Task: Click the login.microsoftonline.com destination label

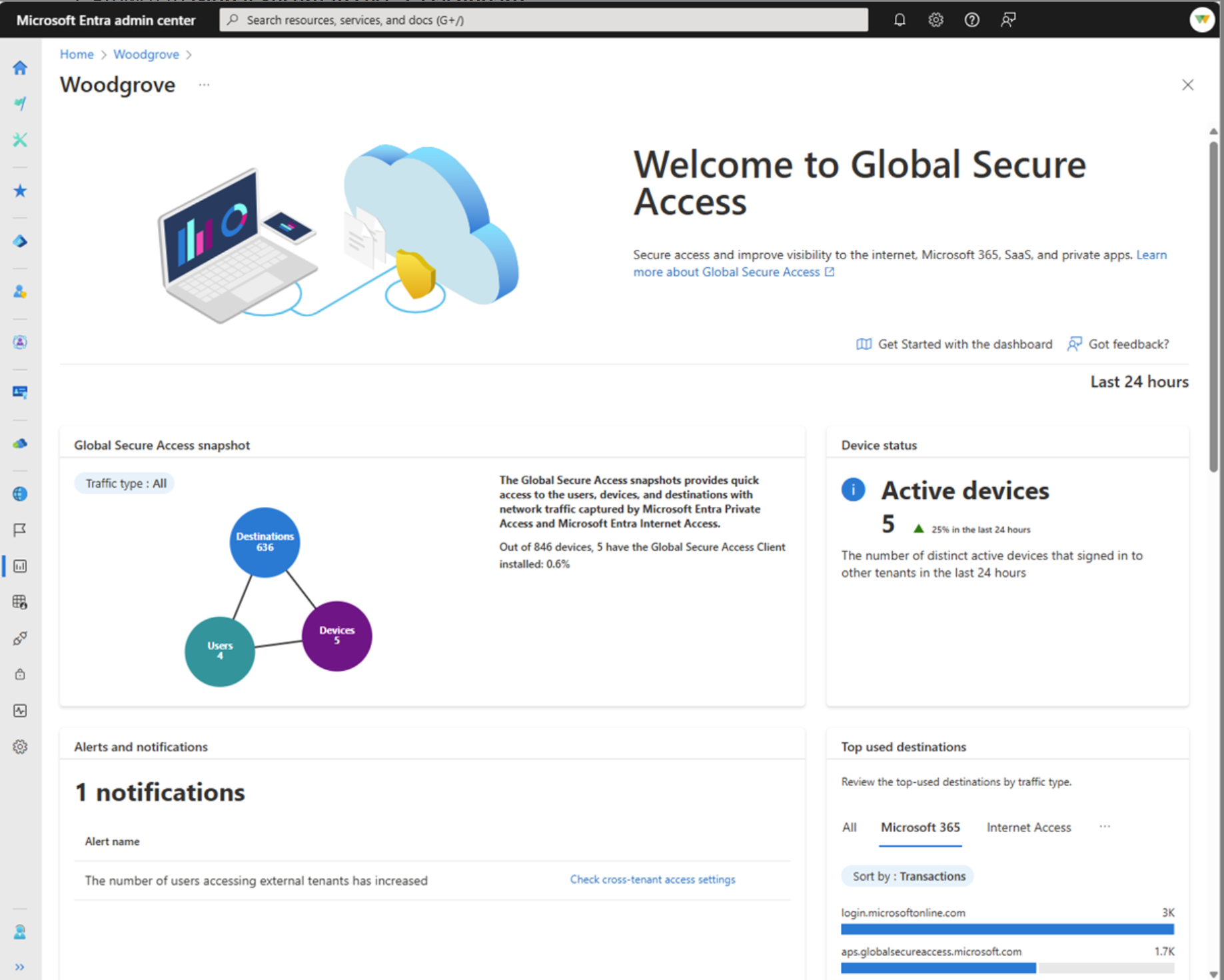Action: [903, 913]
